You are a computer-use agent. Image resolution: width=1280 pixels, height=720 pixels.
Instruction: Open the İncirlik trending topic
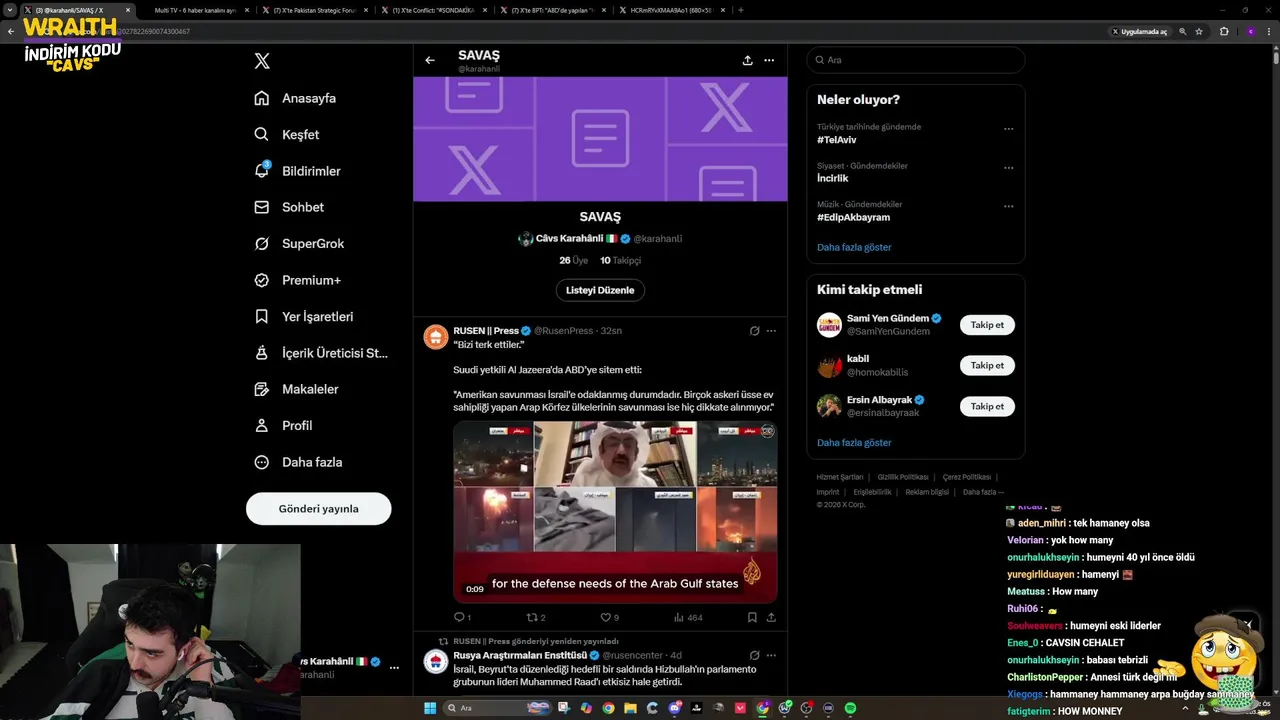coord(833,178)
